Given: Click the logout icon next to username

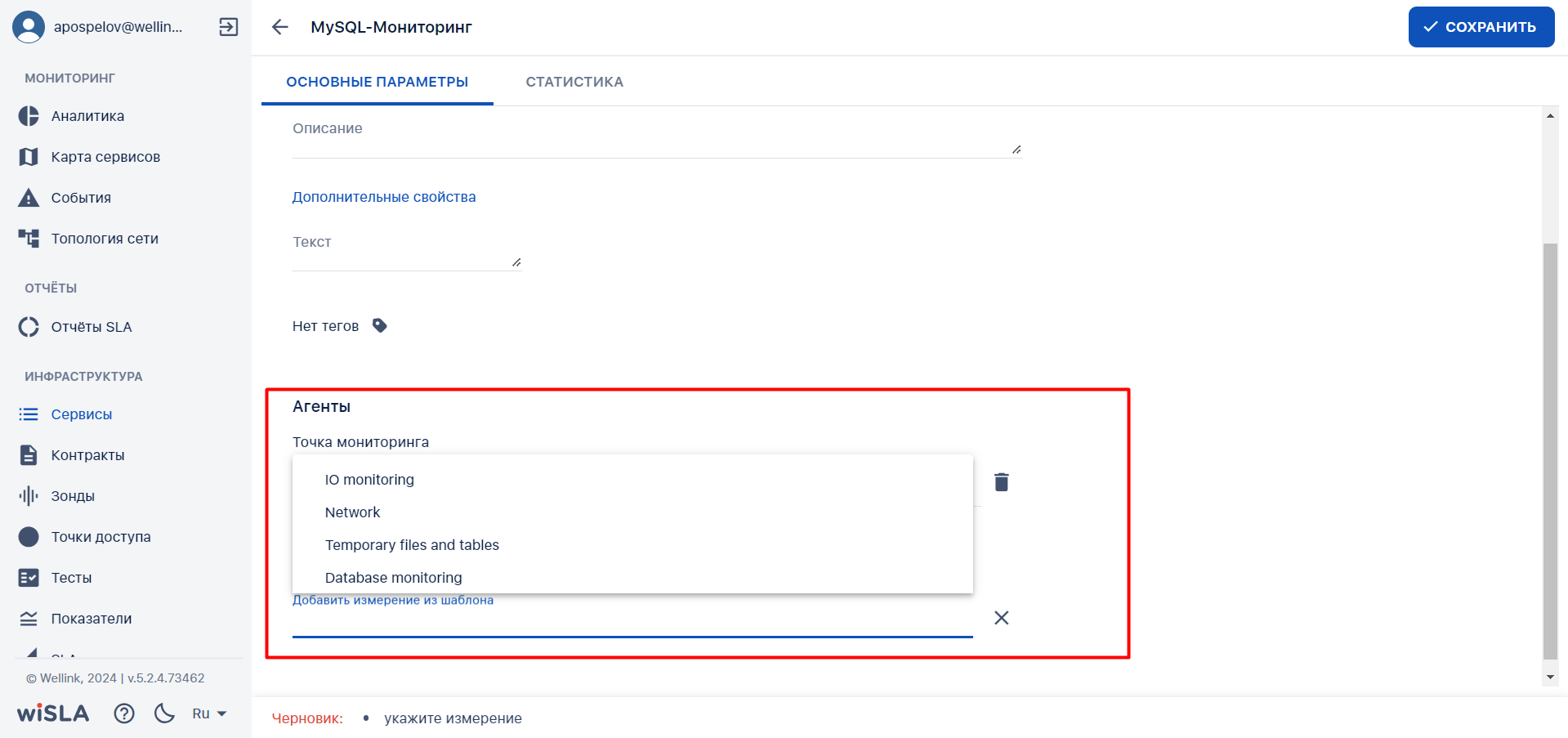Looking at the screenshot, I should click(x=229, y=27).
